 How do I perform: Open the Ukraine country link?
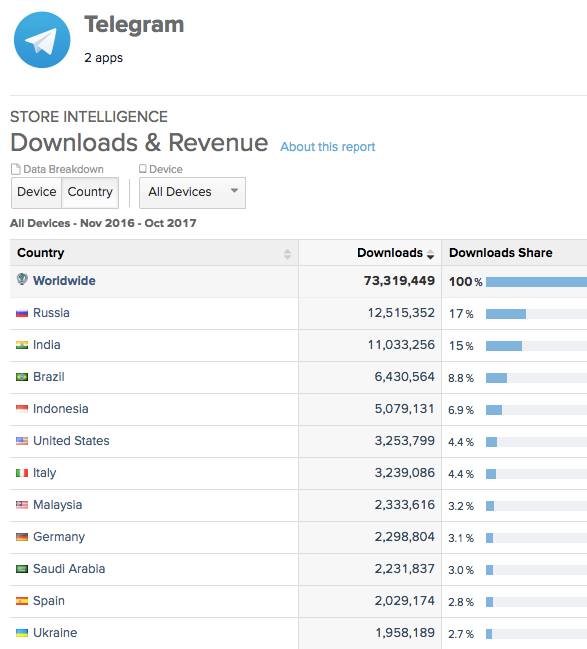[x=55, y=633]
